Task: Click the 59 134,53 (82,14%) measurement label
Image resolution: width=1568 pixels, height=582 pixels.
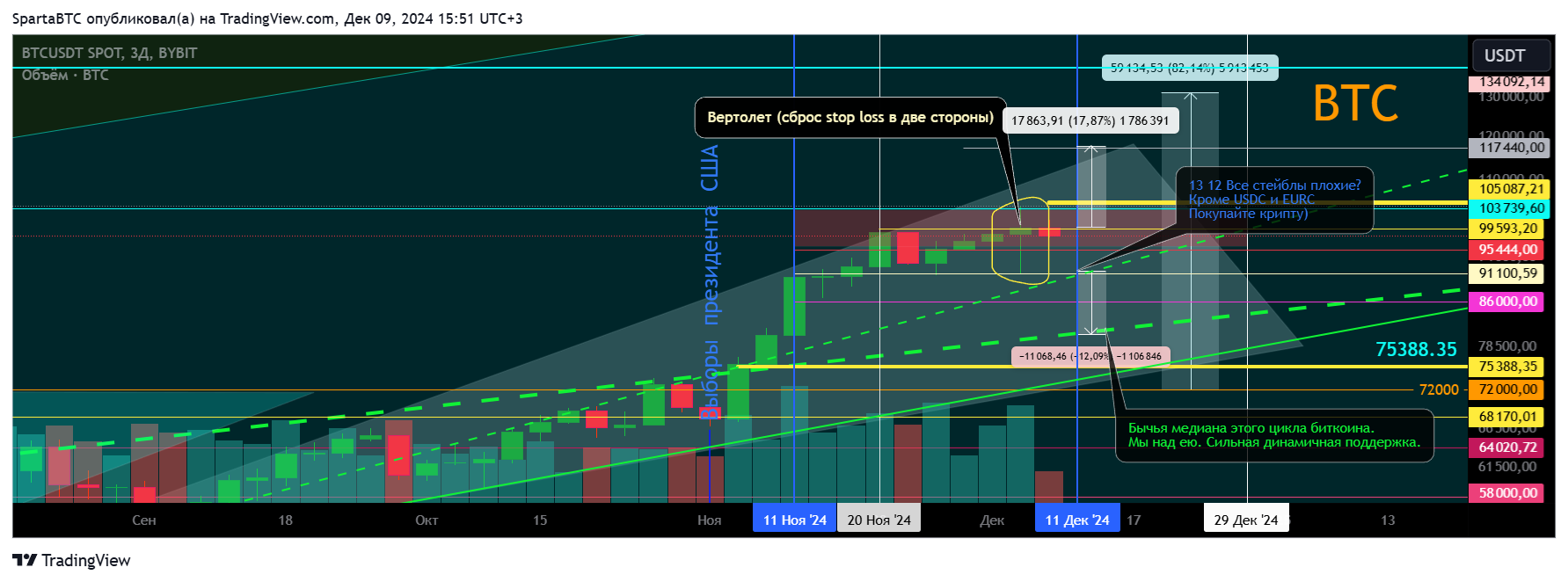Action: [1189, 68]
